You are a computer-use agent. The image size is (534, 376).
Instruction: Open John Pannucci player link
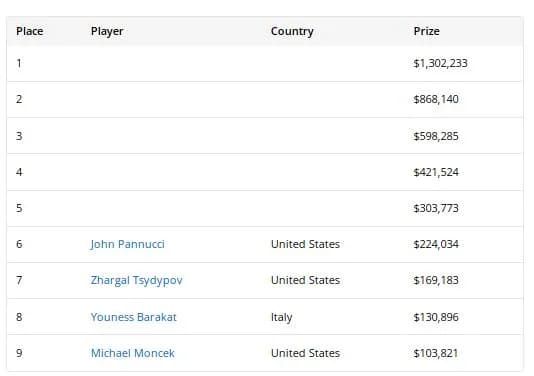pyautogui.click(x=127, y=244)
